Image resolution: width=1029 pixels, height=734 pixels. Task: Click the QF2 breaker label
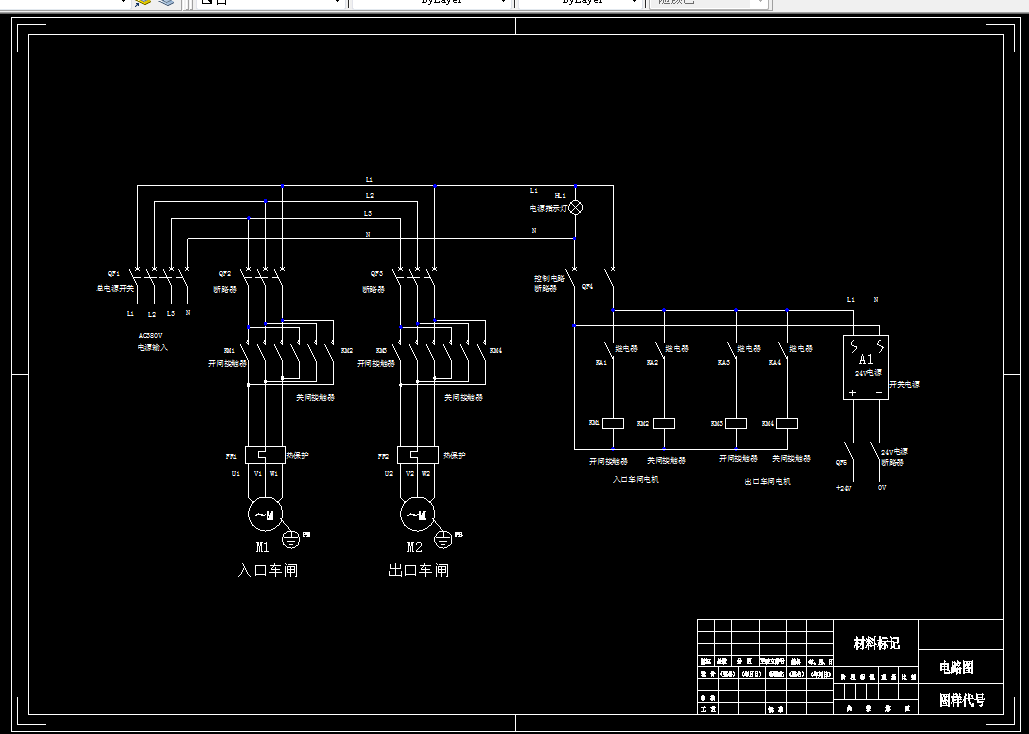pyautogui.click(x=225, y=274)
